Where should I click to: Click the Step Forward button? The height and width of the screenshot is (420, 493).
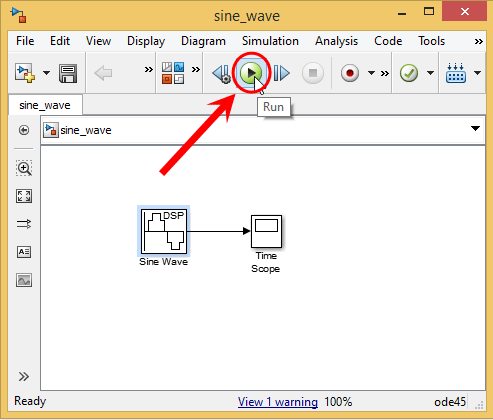tap(281, 73)
